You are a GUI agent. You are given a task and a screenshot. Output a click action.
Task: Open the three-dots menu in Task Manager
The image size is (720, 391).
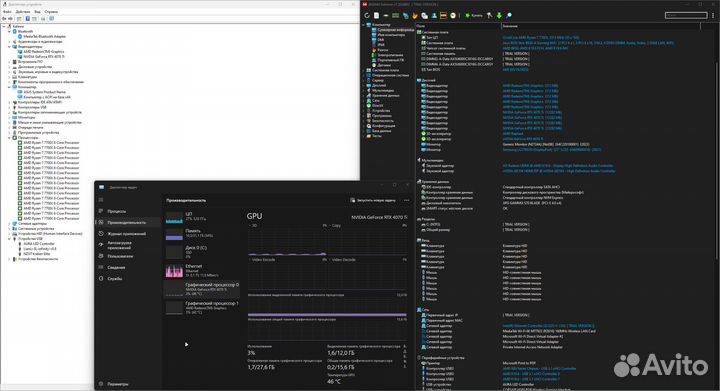406,201
